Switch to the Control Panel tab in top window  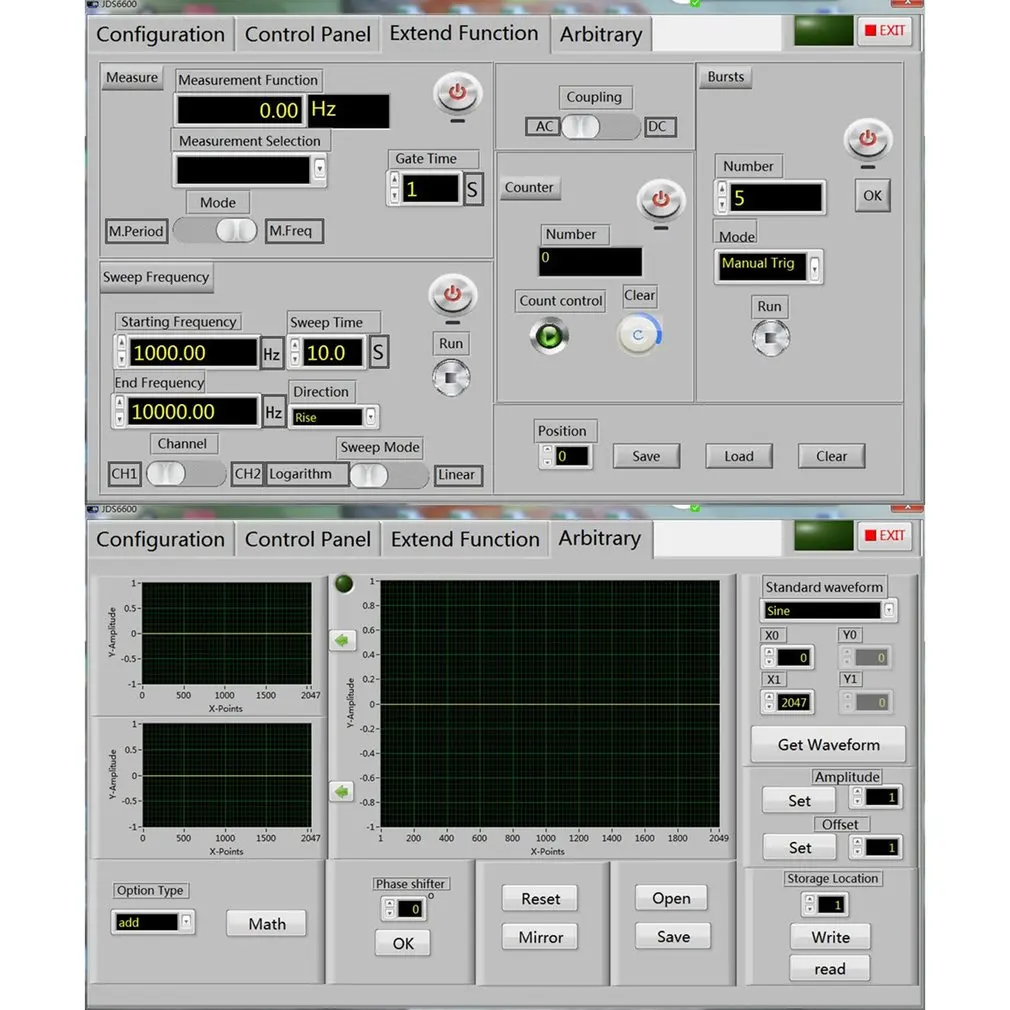point(307,34)
